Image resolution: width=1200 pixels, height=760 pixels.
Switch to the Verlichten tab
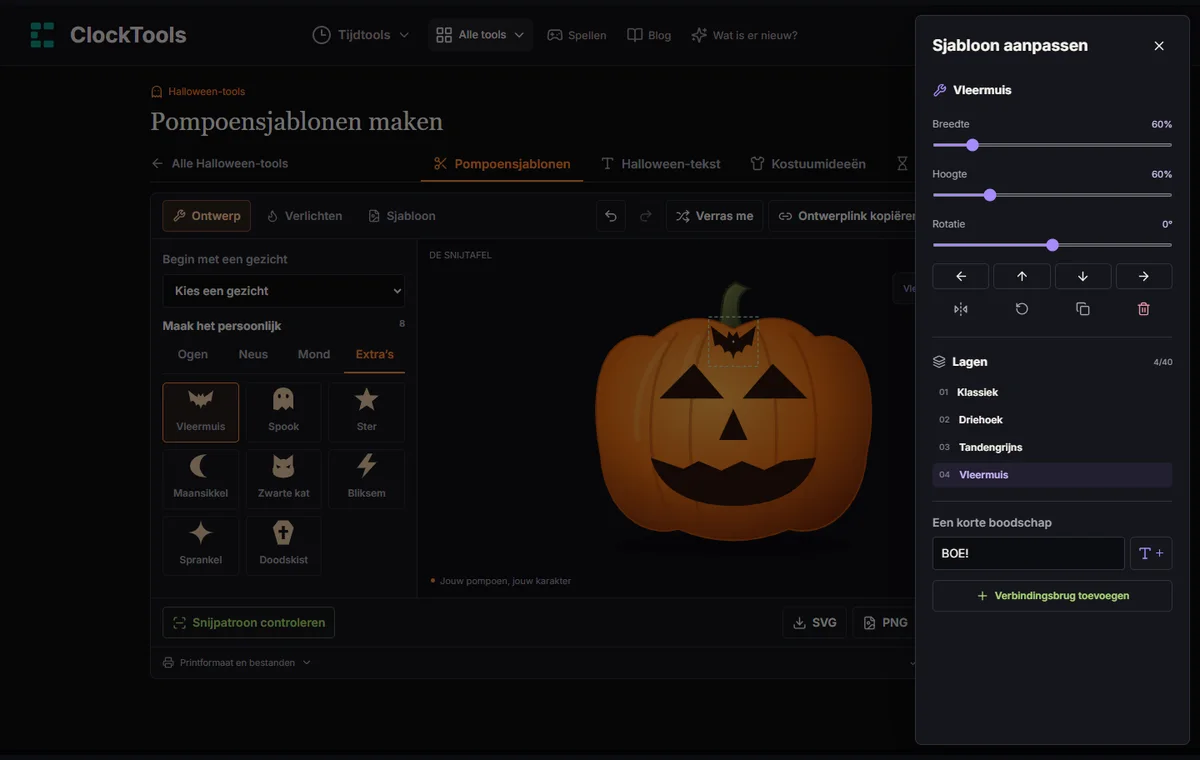[305, 216]
